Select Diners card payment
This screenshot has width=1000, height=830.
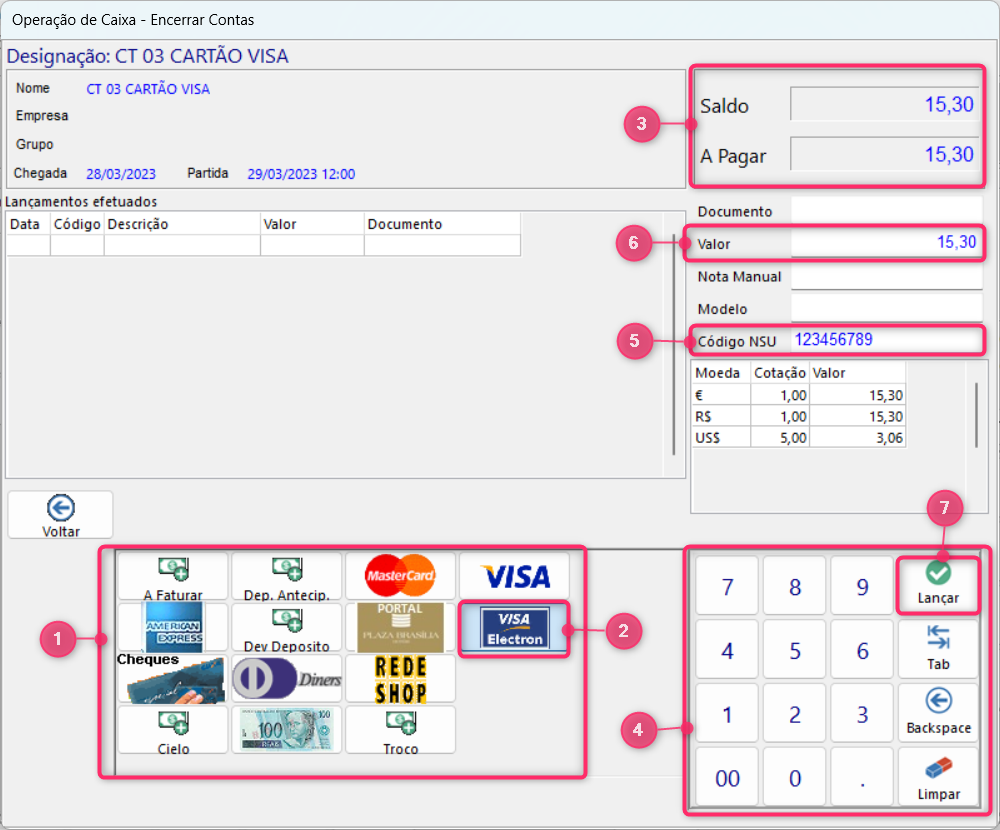(286, 679)
